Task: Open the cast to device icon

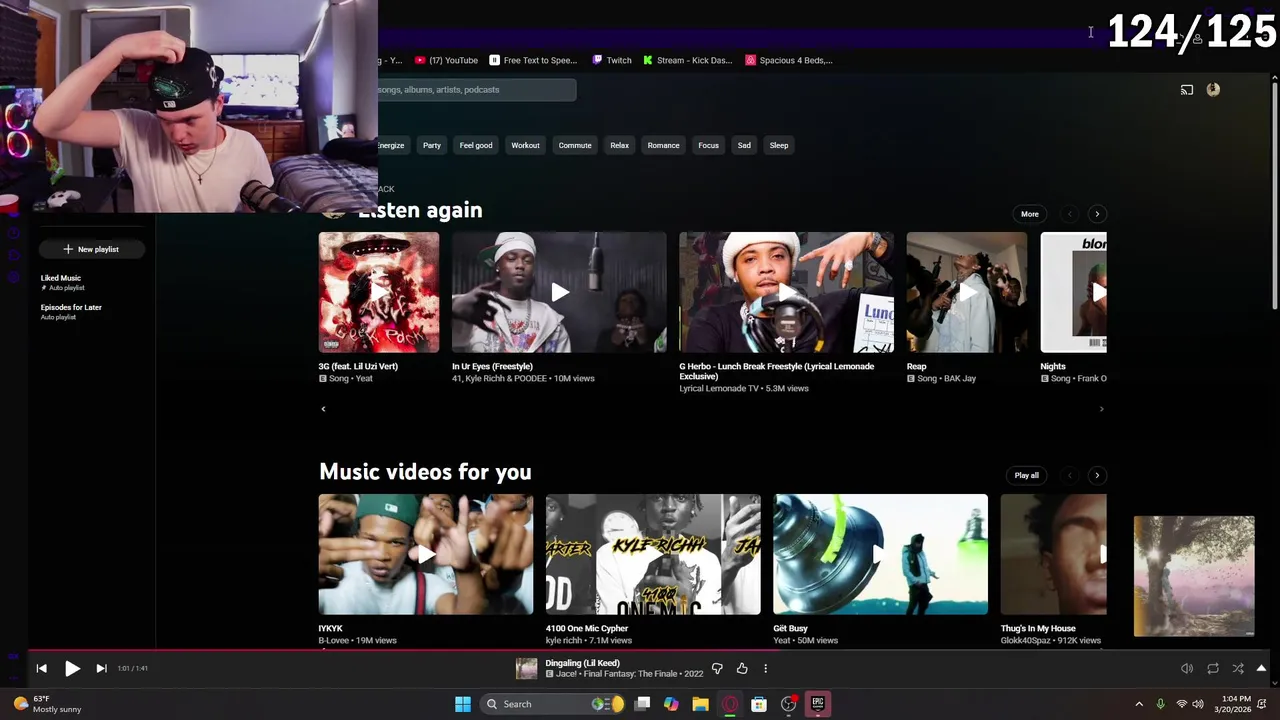Action: click(x=1187, y=90)
